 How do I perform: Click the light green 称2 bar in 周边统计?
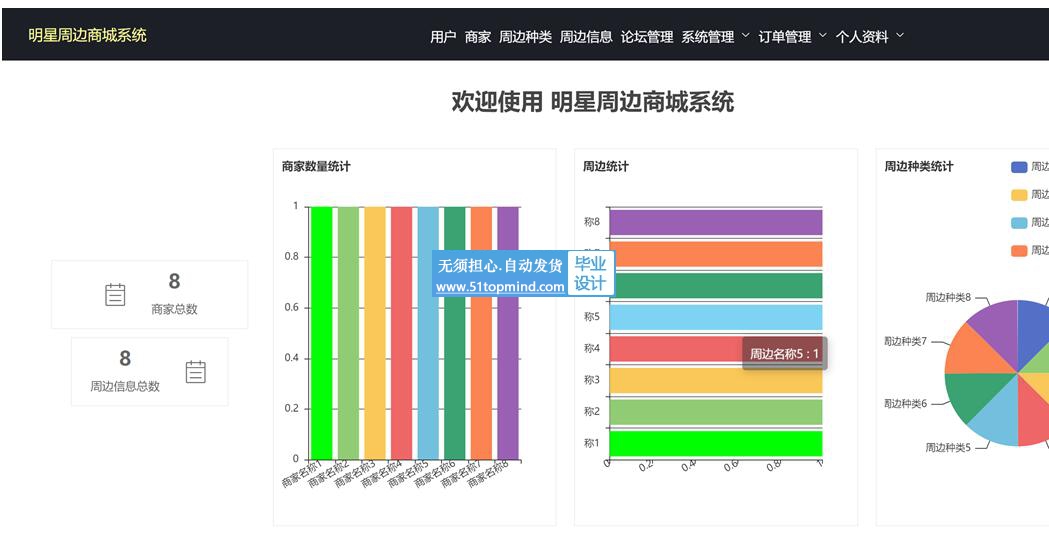pos(716,412)
